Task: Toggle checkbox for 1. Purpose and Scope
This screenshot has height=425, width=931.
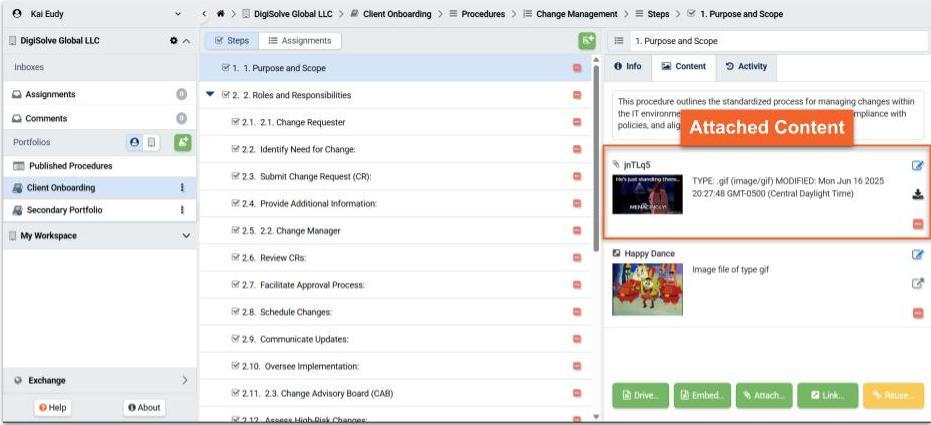Action: (225, 68)
